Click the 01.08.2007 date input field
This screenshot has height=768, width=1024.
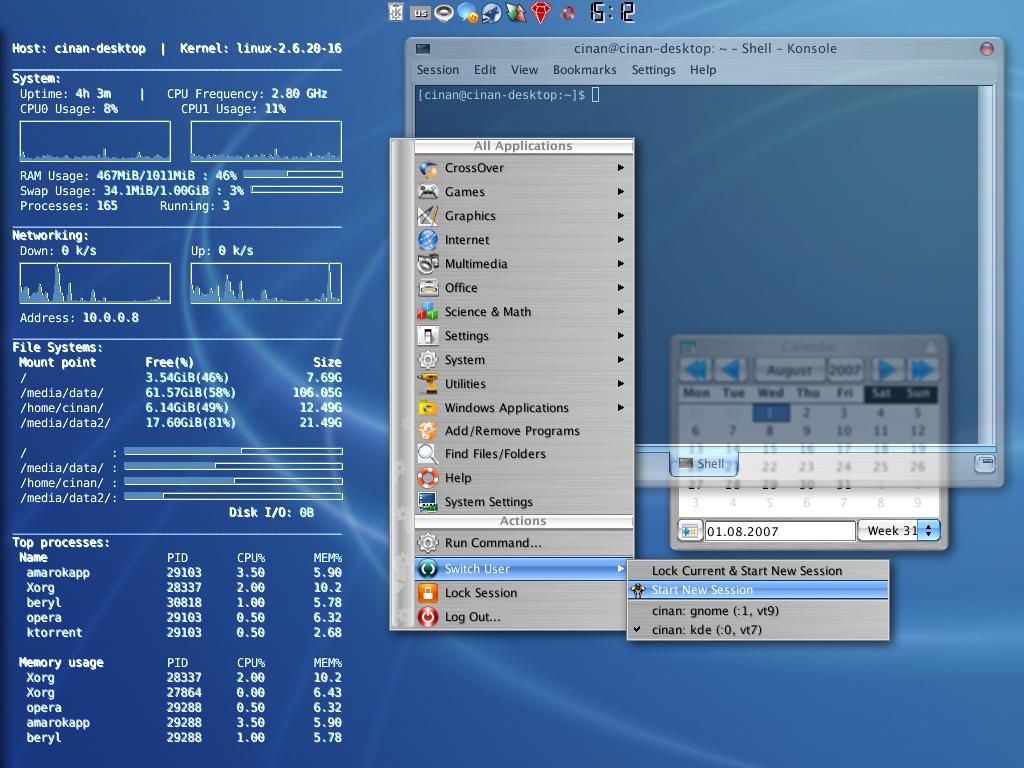pyautogui.click(x=780, y=531)
